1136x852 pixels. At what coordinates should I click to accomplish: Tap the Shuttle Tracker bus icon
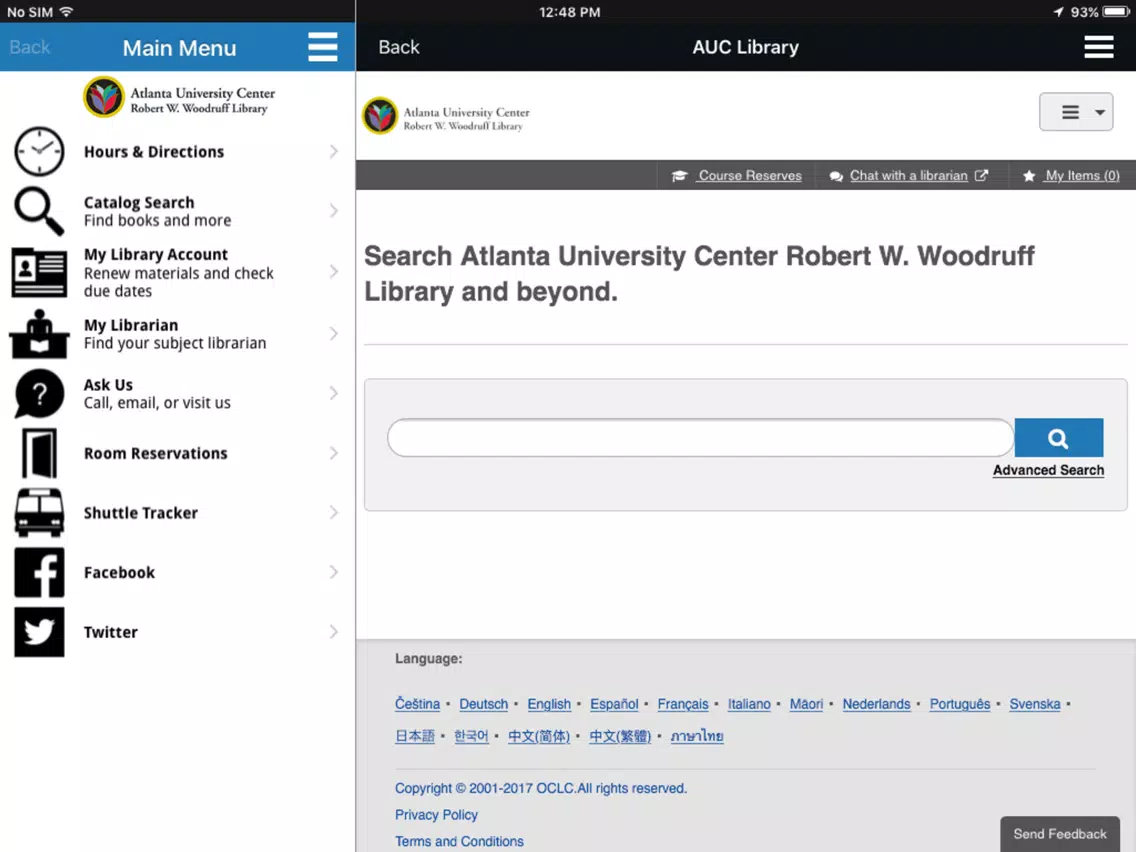(39, 512)
